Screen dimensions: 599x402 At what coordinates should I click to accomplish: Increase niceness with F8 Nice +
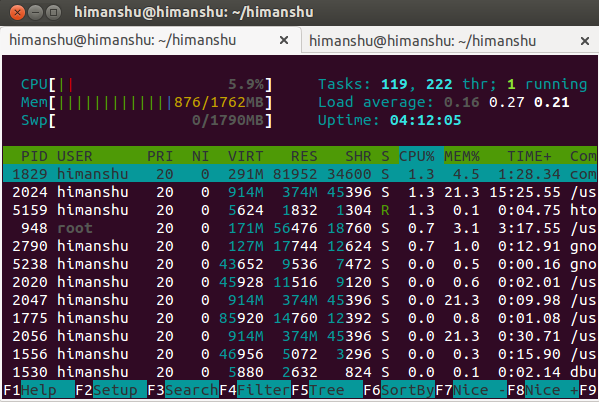tap(543, 390)
